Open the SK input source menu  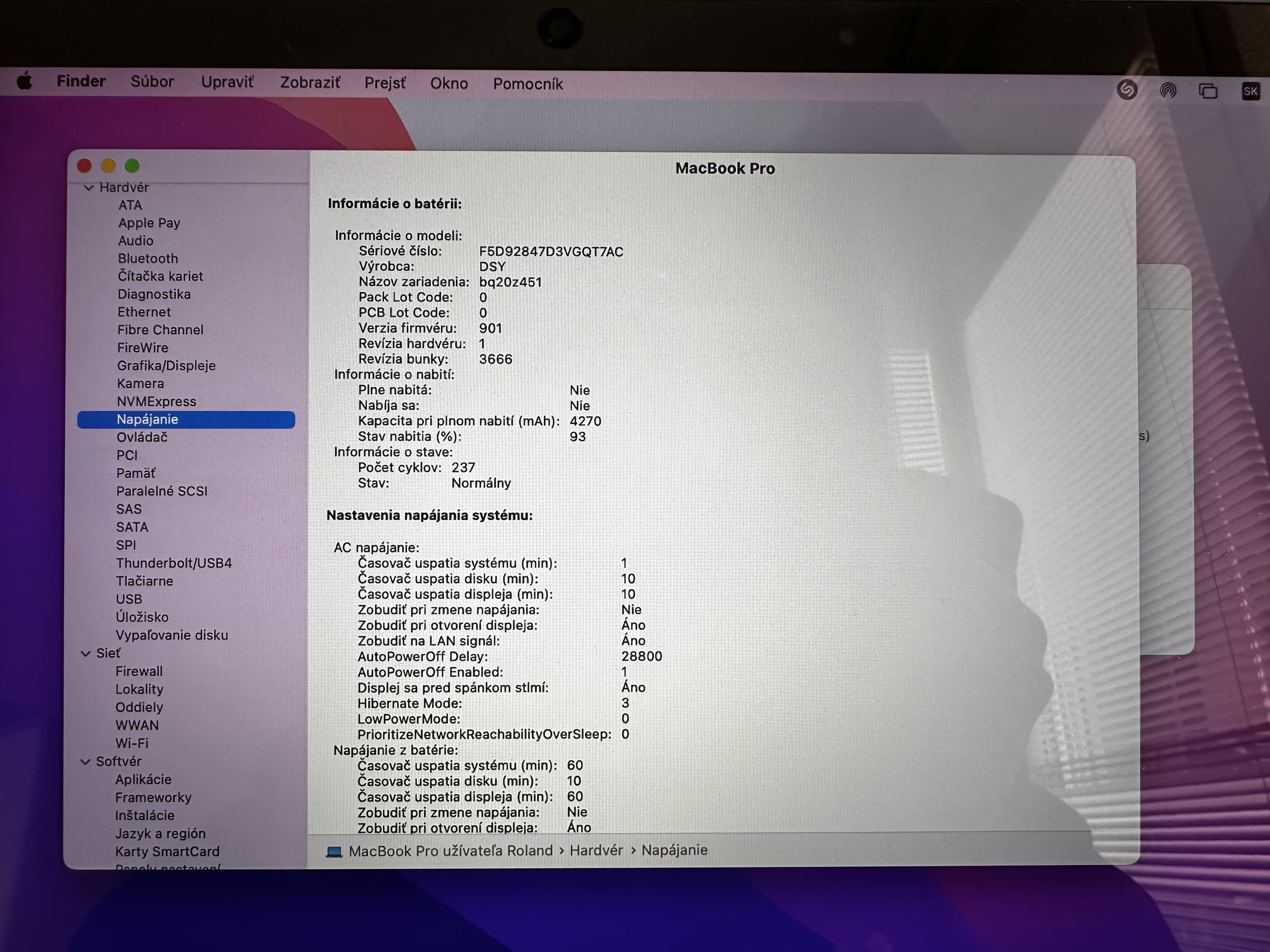click(1250, 91)
